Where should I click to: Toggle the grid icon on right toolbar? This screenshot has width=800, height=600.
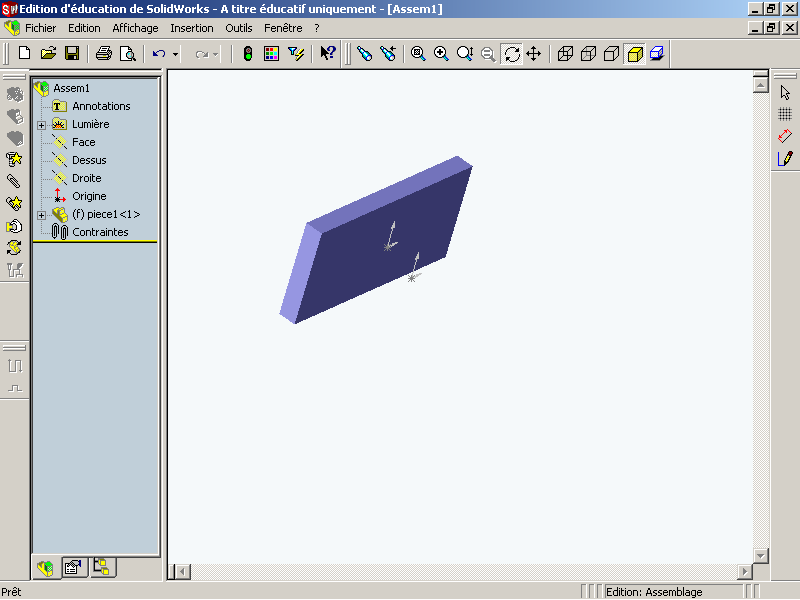[x=785, y=114]
